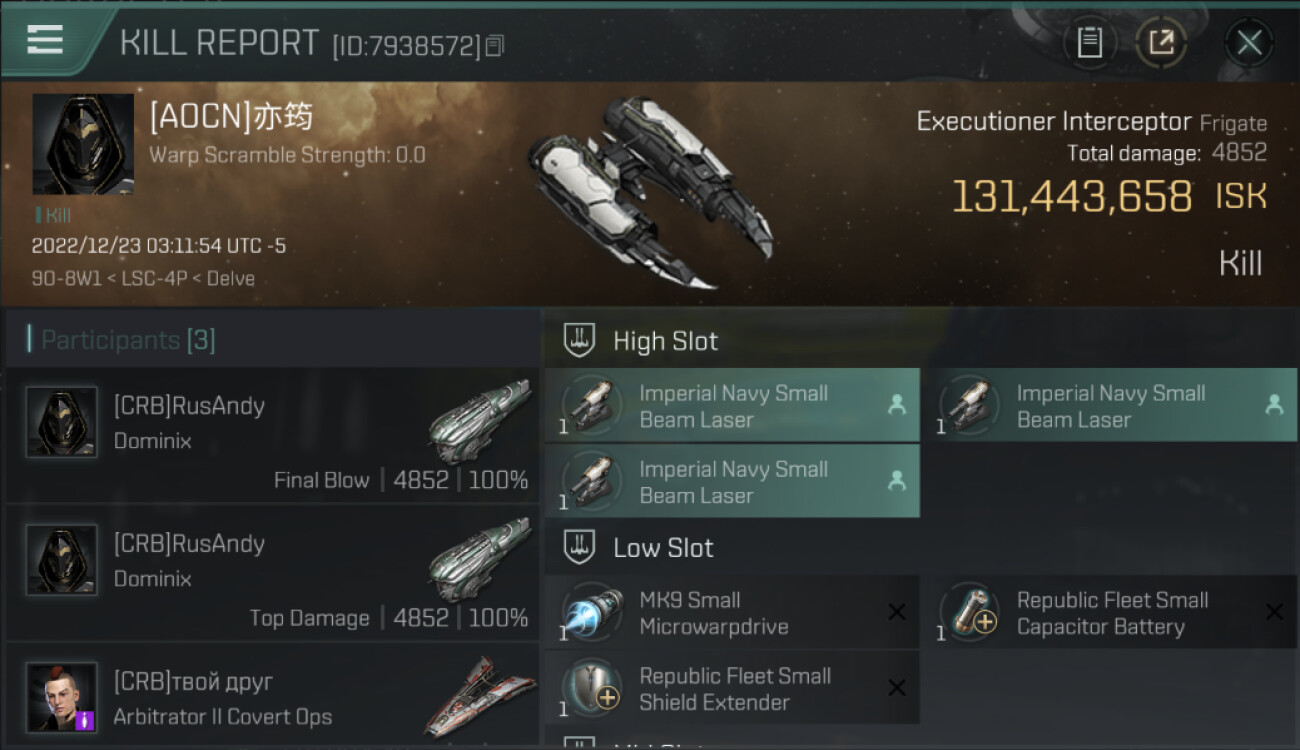Select the Delve region link
The image size is (1300, 750).
click(x=230, y=278)
